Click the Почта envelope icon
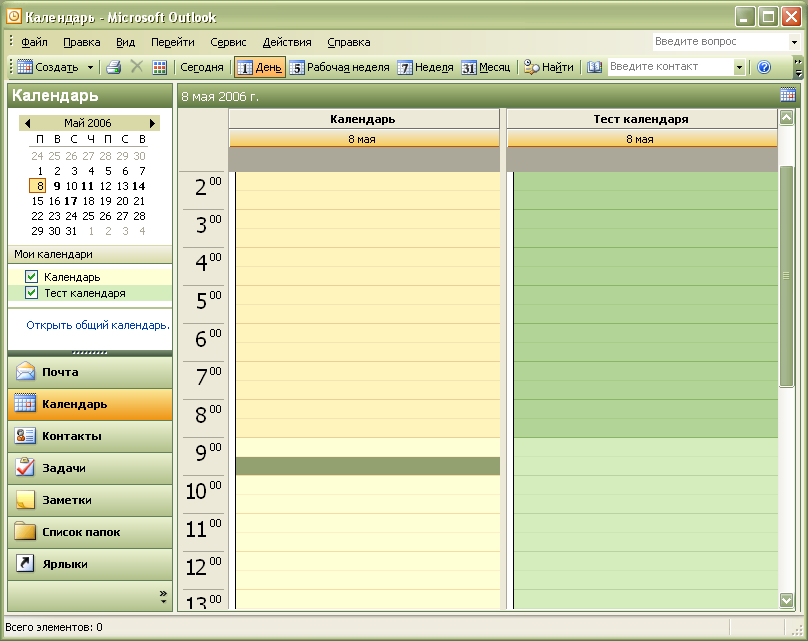Screen dimensions: 808x641 [25, 372]
